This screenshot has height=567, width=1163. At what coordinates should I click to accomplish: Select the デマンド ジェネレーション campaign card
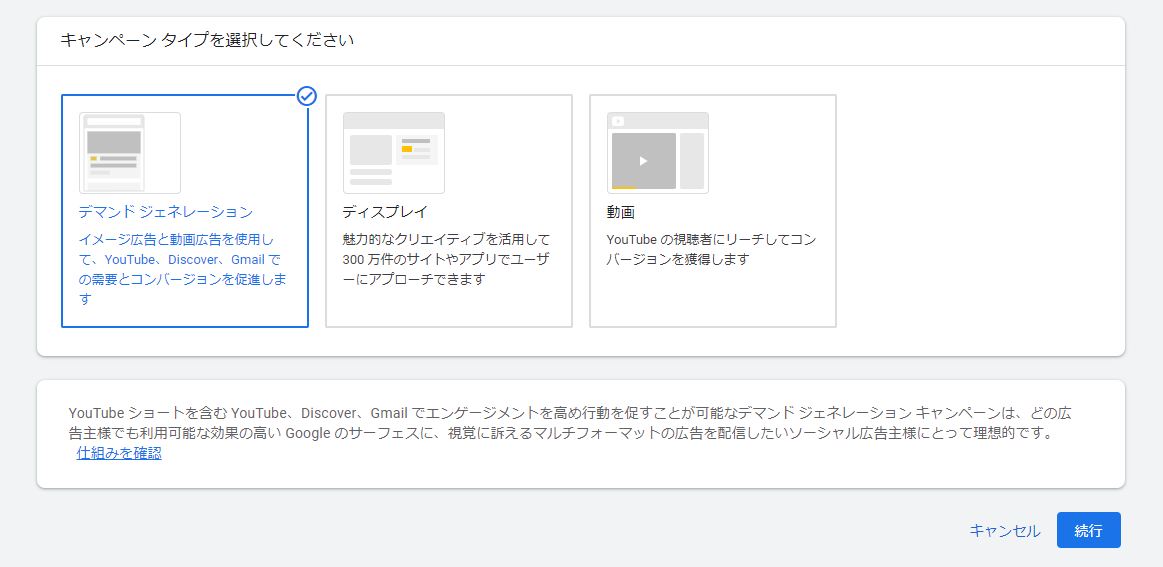[185, 211]
